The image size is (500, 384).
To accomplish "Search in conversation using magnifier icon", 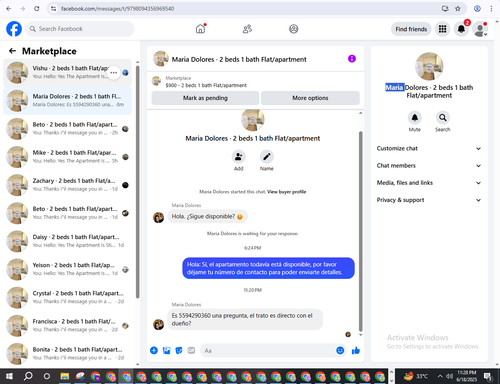I will click(443, 118).
